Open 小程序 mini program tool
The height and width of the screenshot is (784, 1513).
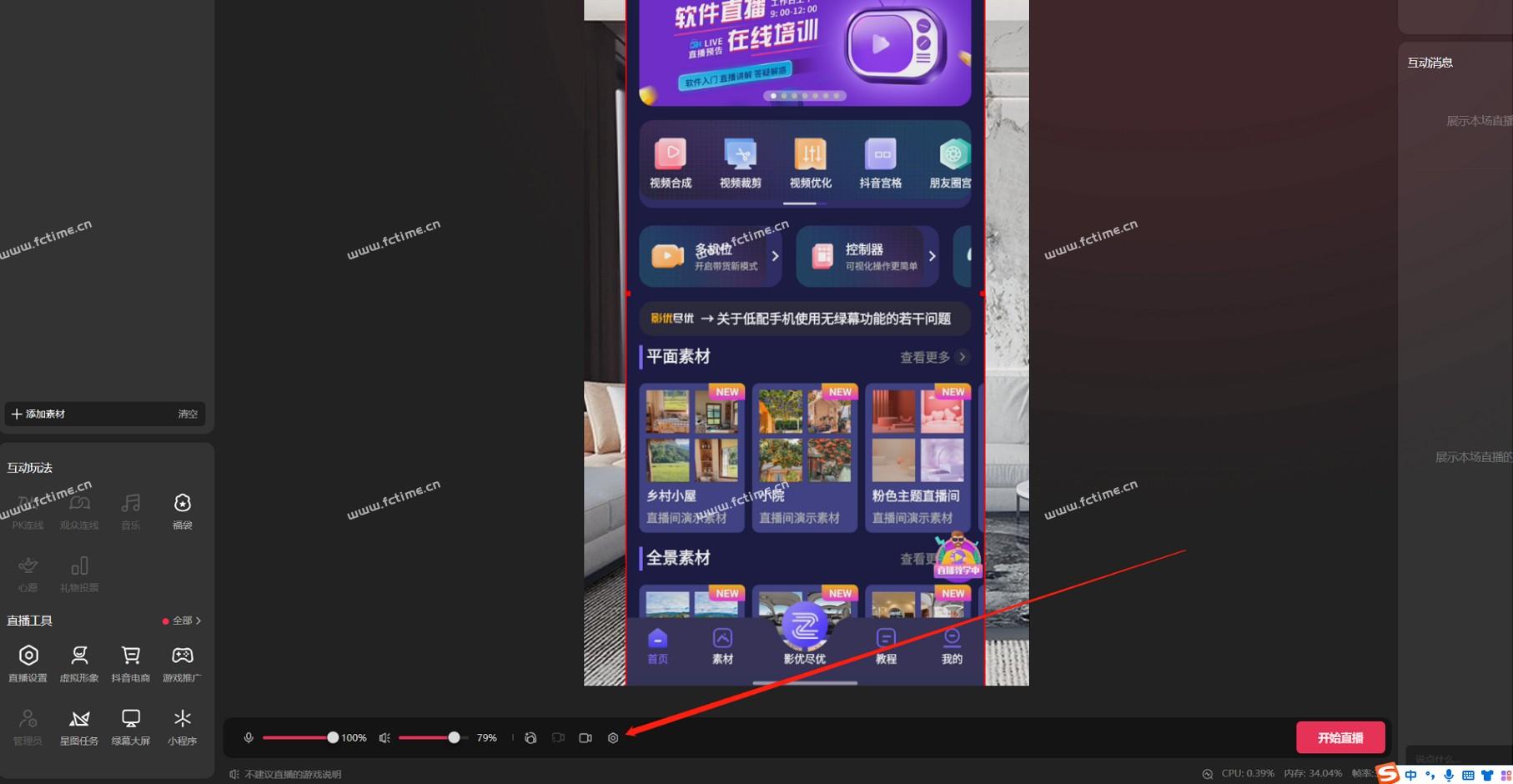coord(182,726)
